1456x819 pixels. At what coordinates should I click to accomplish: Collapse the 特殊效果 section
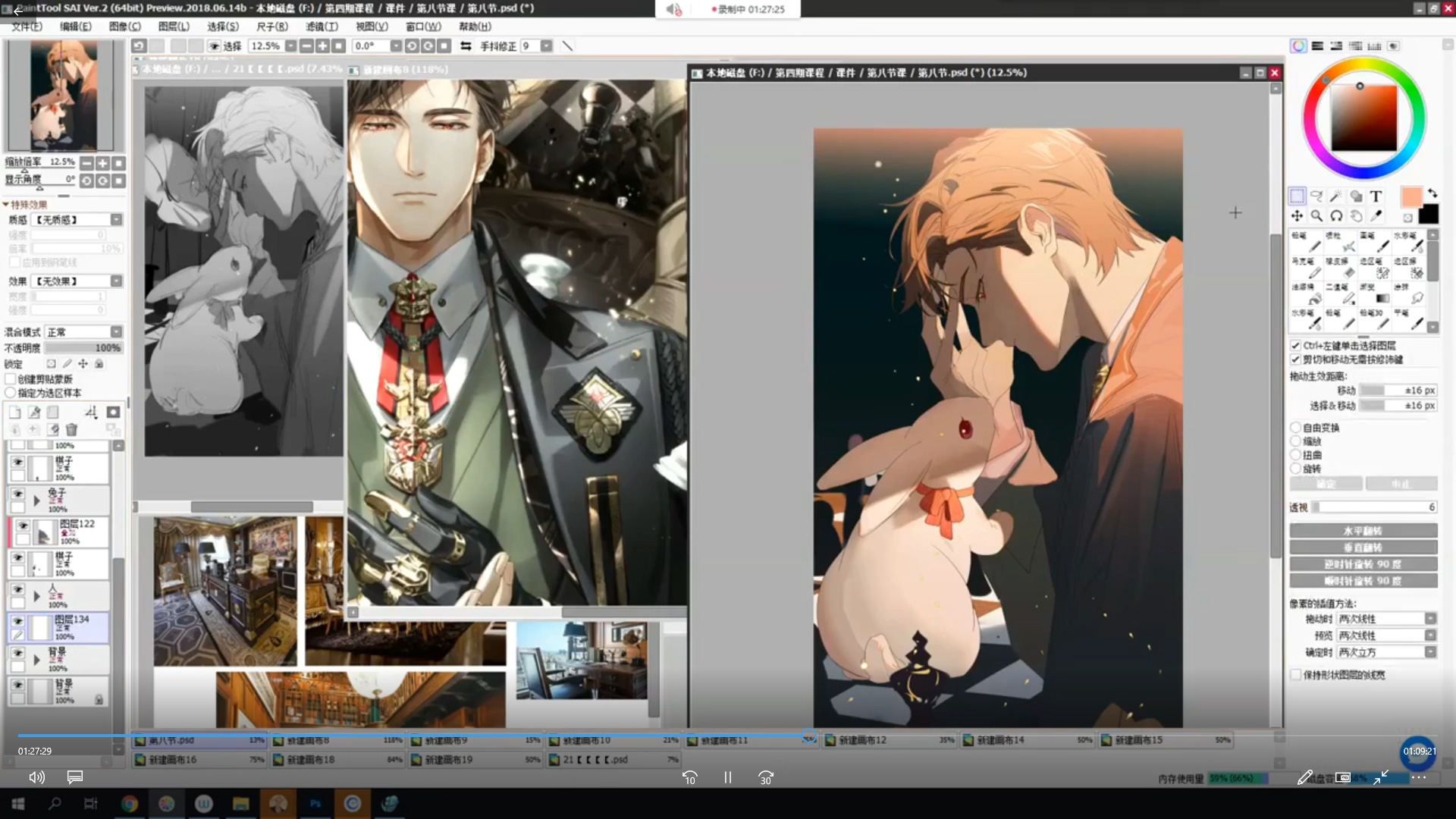point(6,205)
